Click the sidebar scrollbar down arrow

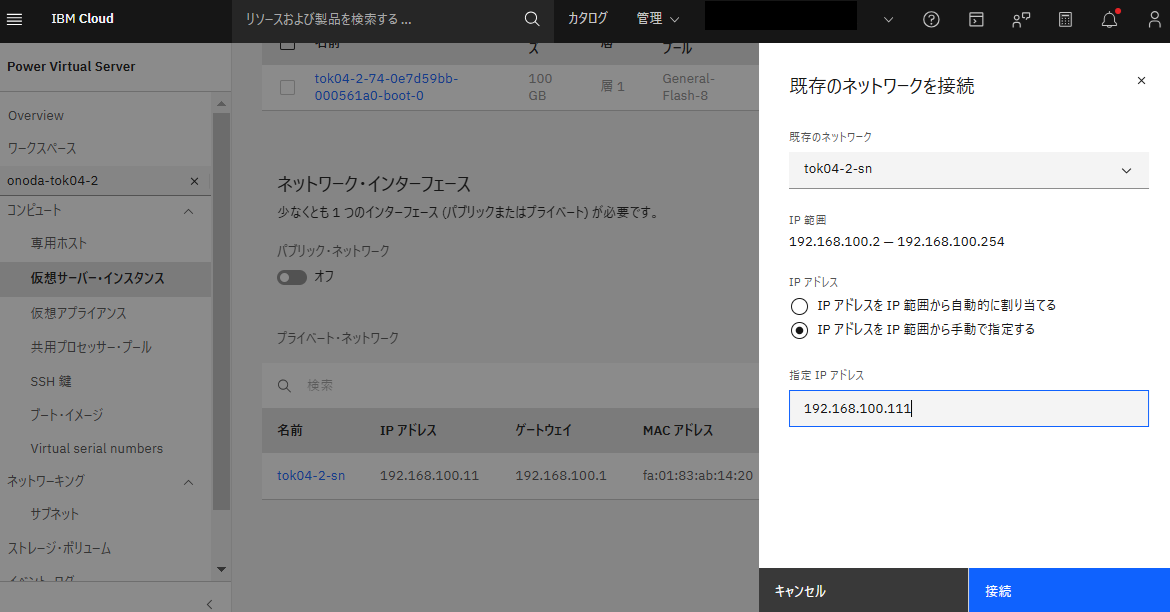(221, 569)
